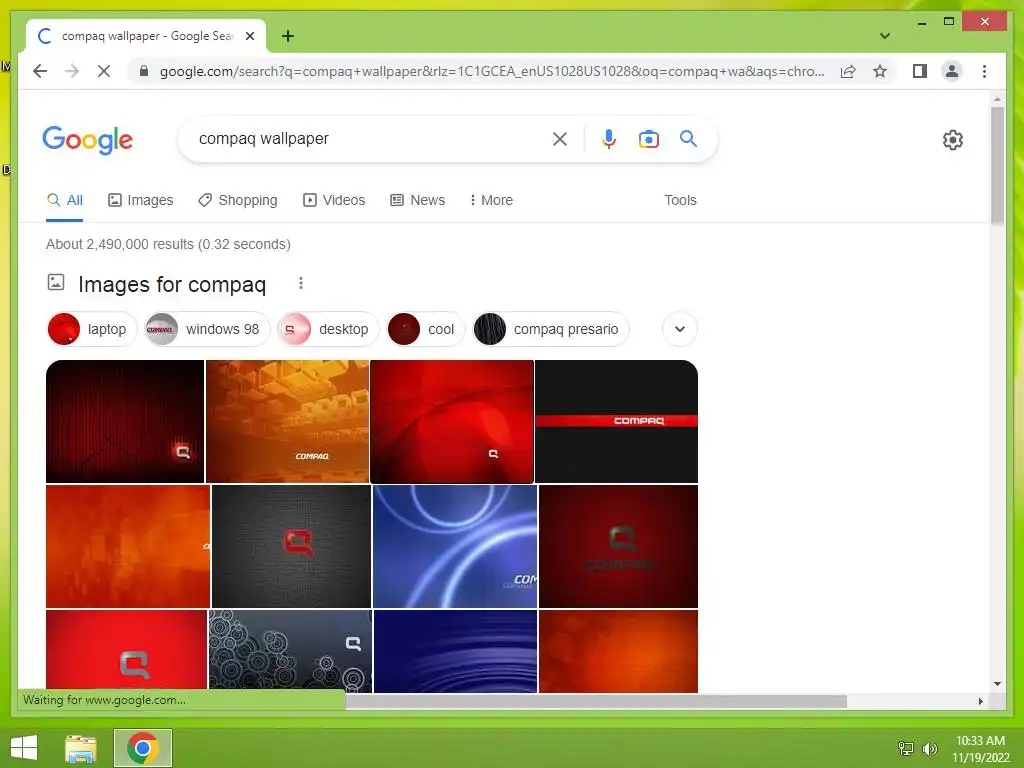Open a new tab with plus button

287,36
